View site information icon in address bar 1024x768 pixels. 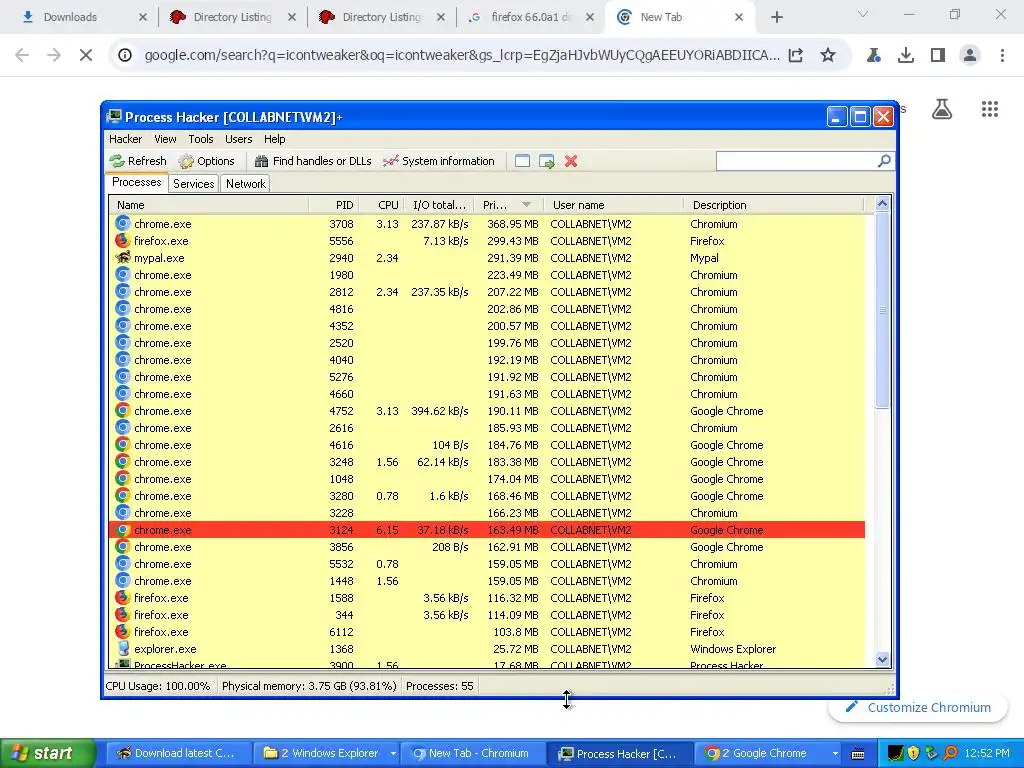pos(125,55)
